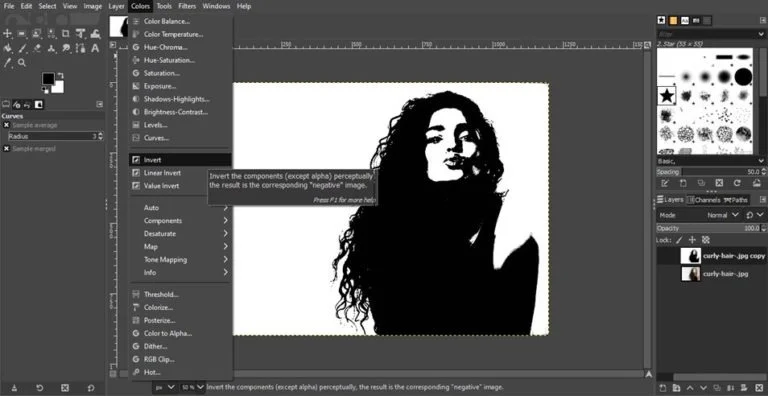Screen dimensions: 768x396
Task: Toggle lock pixels brush icon
Action: pyautogui.click(x=678, y=240)
